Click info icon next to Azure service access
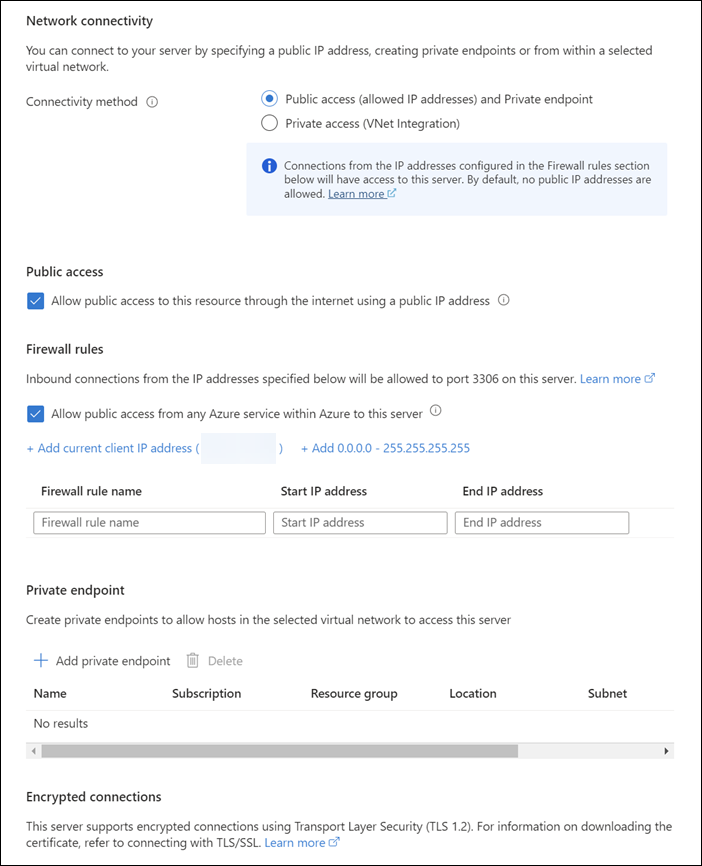The width and height of the screenshot is (702, 866). 436,411
